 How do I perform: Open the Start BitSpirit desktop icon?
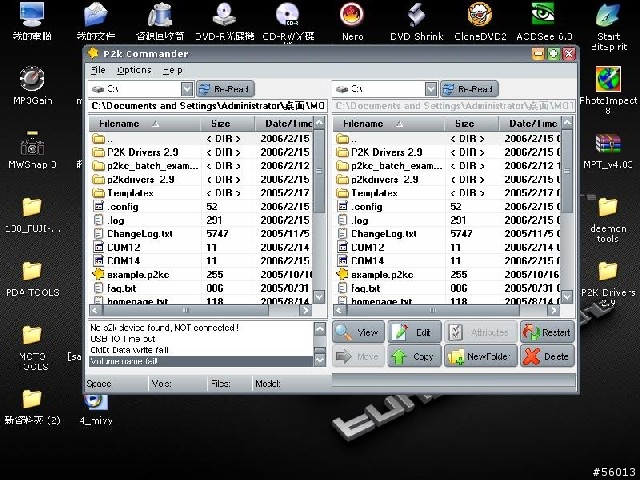608,15
